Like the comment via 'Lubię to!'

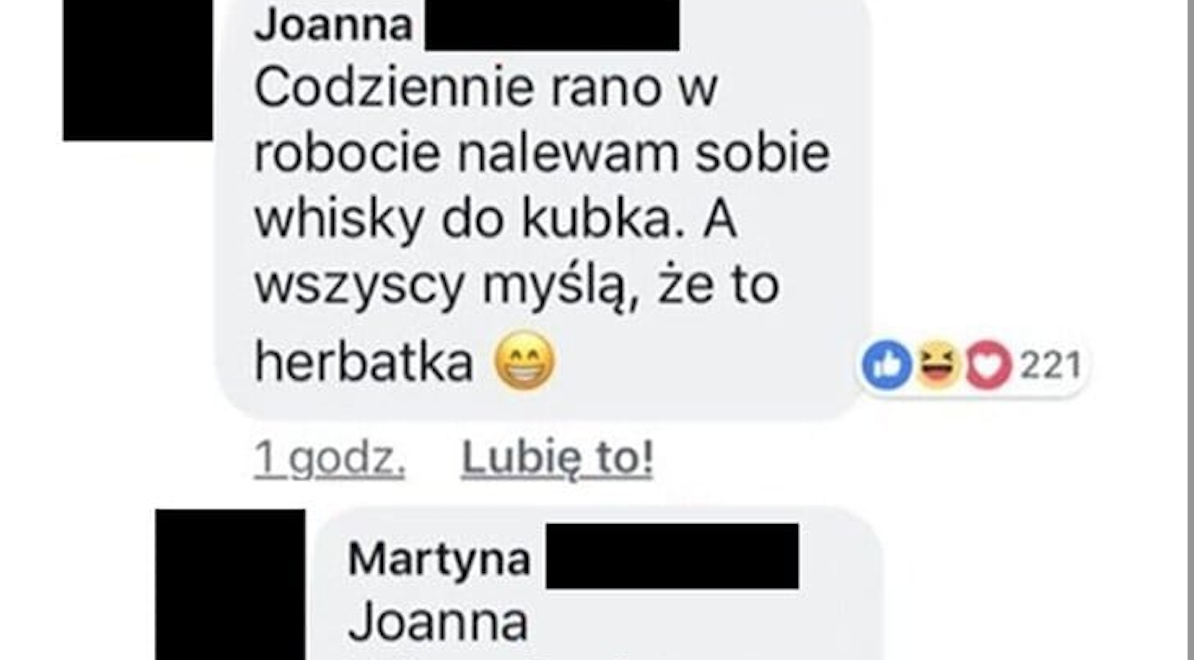557,458
